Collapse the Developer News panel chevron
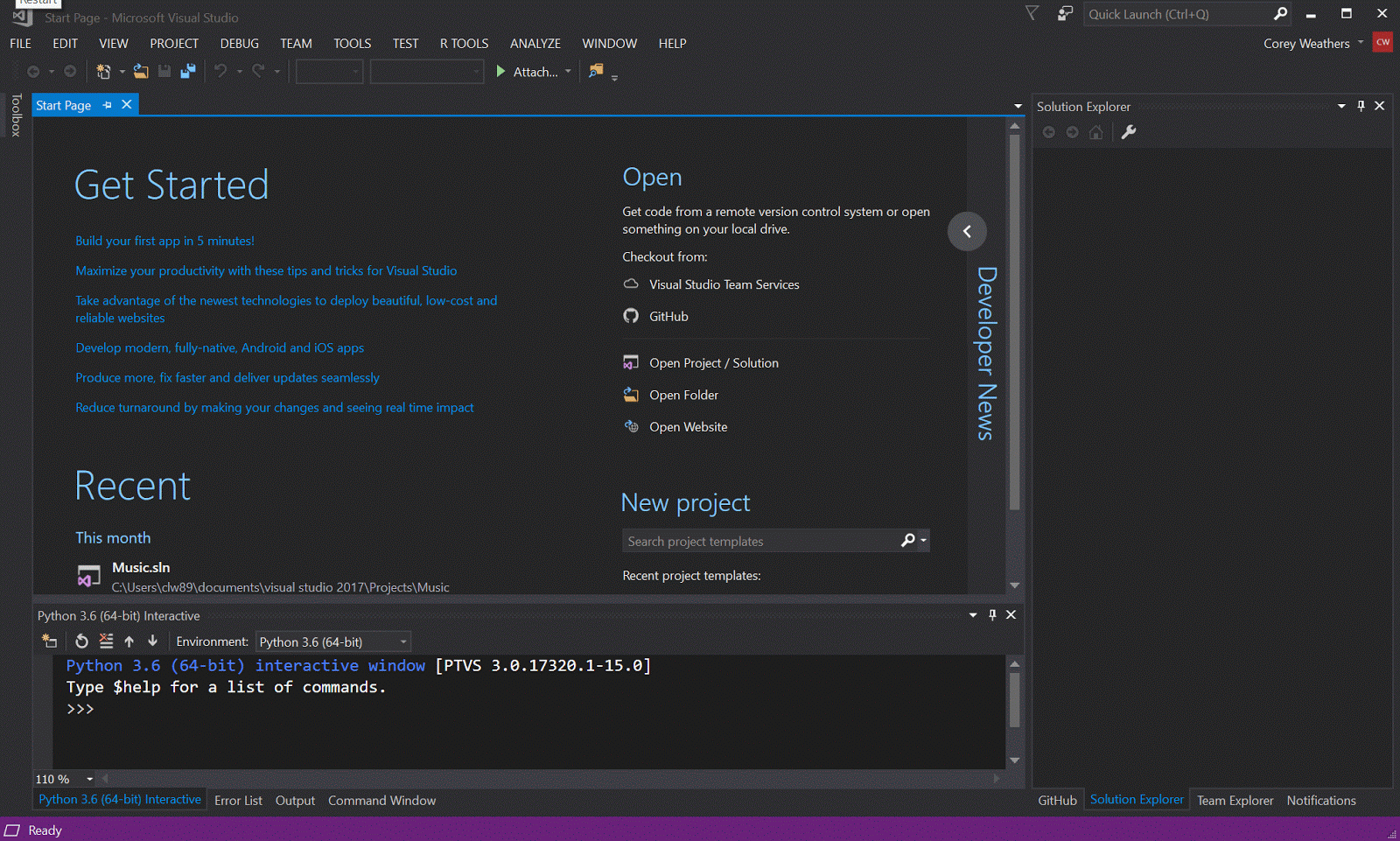 (x=967, y=231)
